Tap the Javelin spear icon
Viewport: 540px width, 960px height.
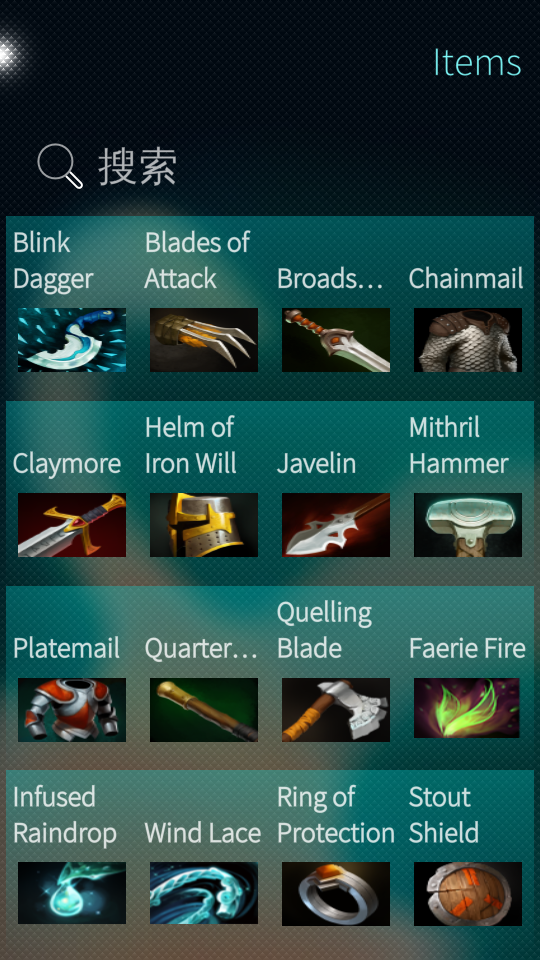pyautogui.click(x=336, y=525)
